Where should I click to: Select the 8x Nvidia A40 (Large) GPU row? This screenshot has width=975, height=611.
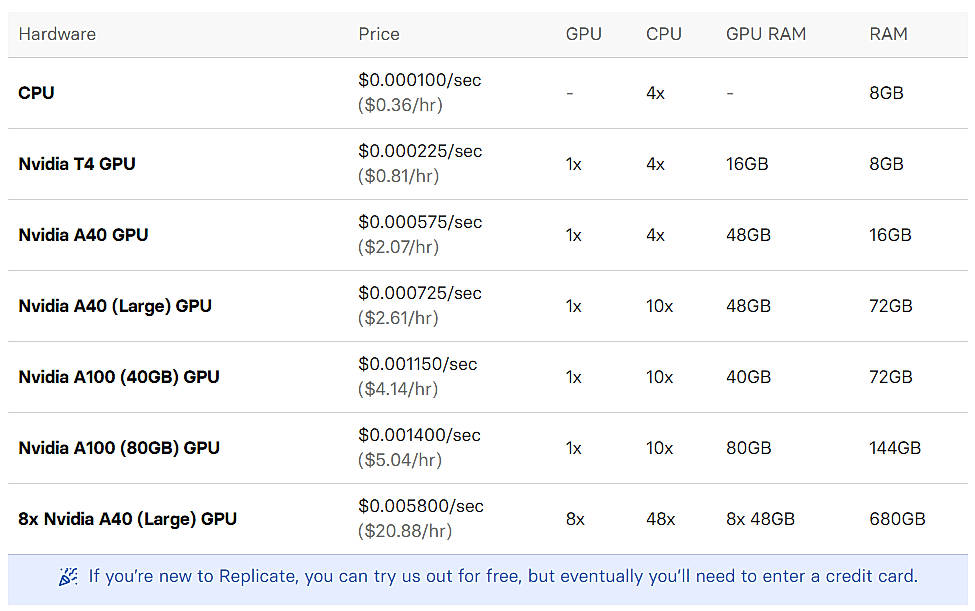click(x=127, y=519)
